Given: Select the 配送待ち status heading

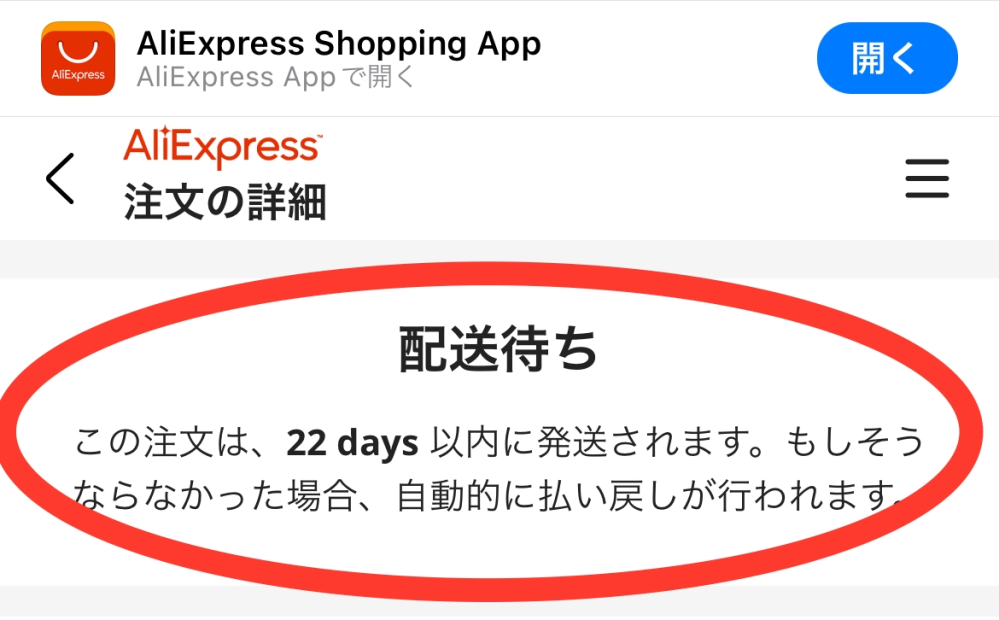Looking at the screenshot, I should (498, 349).
